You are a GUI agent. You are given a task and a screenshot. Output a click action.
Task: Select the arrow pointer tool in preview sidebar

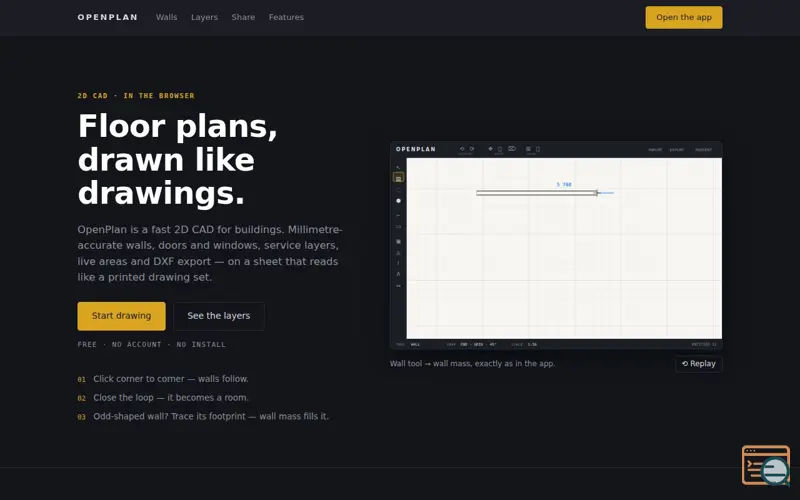click(x=398, y=167)
